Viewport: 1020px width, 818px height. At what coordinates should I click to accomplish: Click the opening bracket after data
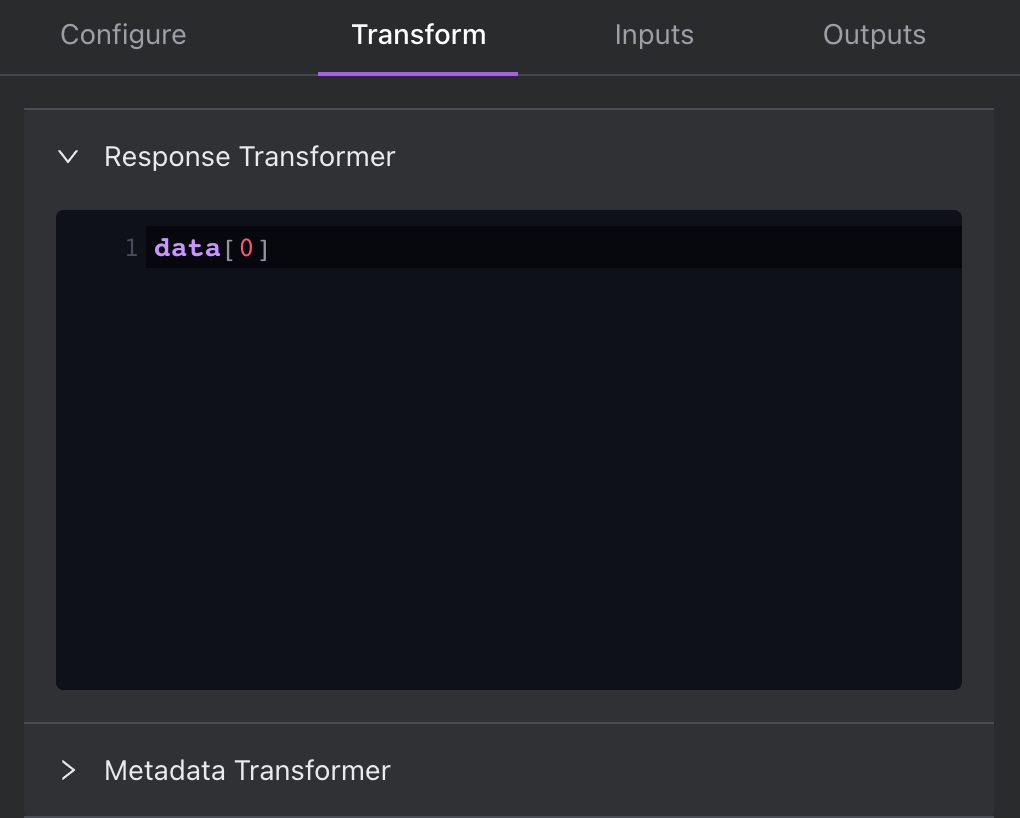pyautogui.click(x=229, y=248)
